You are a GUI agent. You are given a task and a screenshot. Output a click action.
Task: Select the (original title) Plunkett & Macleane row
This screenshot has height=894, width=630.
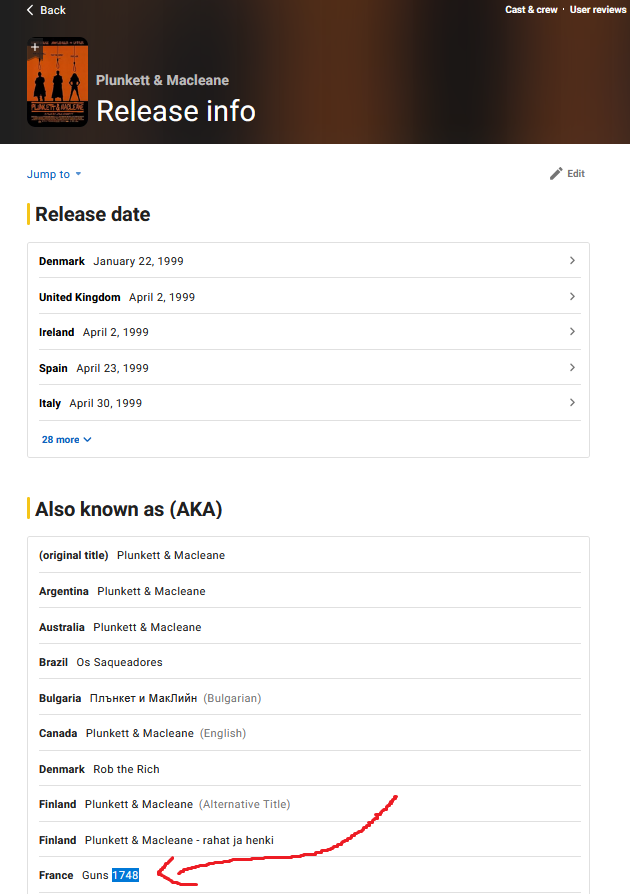[x=310, y=555]
